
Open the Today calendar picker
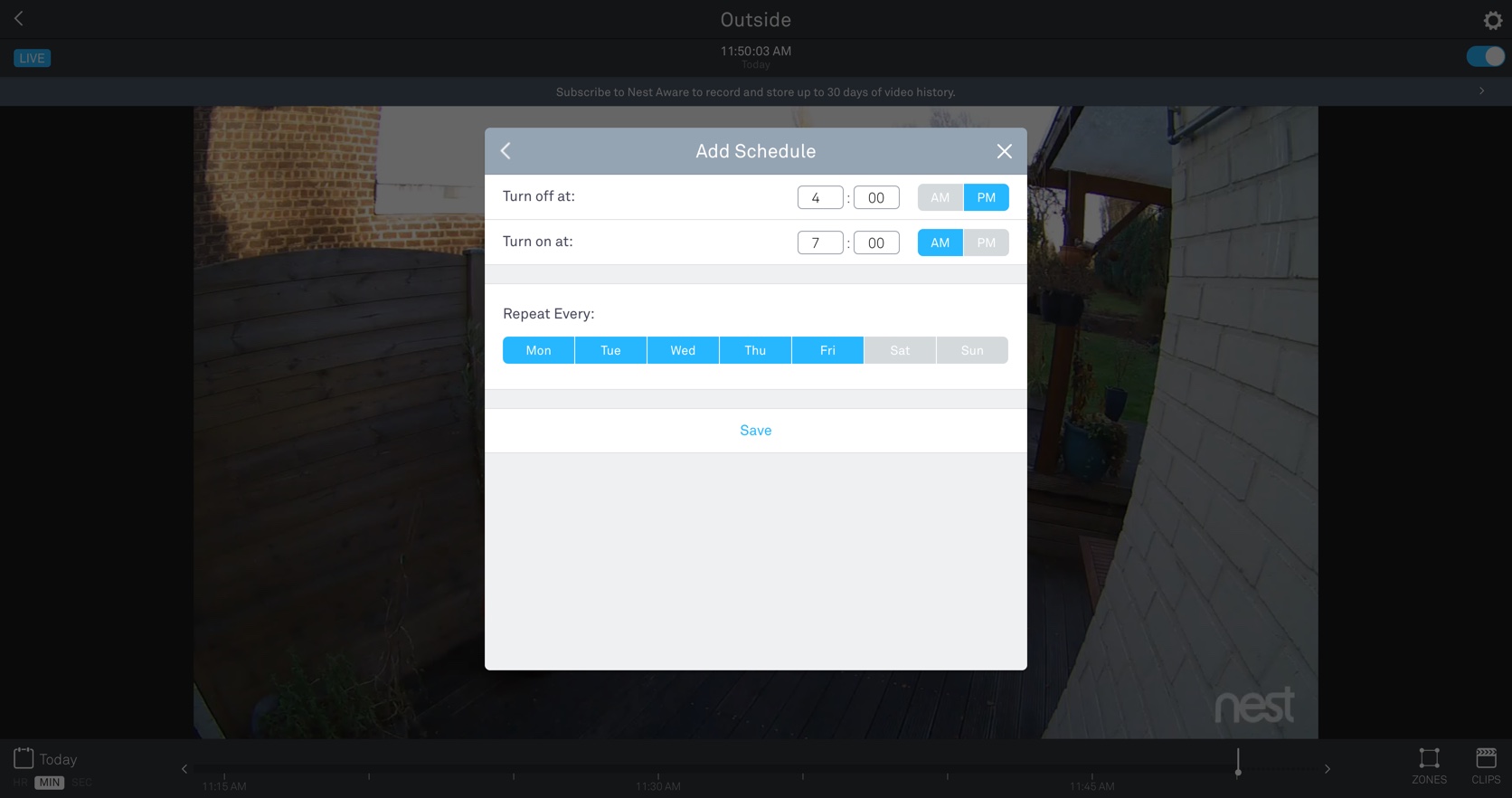pyautogui.click(x=45, y=759)
